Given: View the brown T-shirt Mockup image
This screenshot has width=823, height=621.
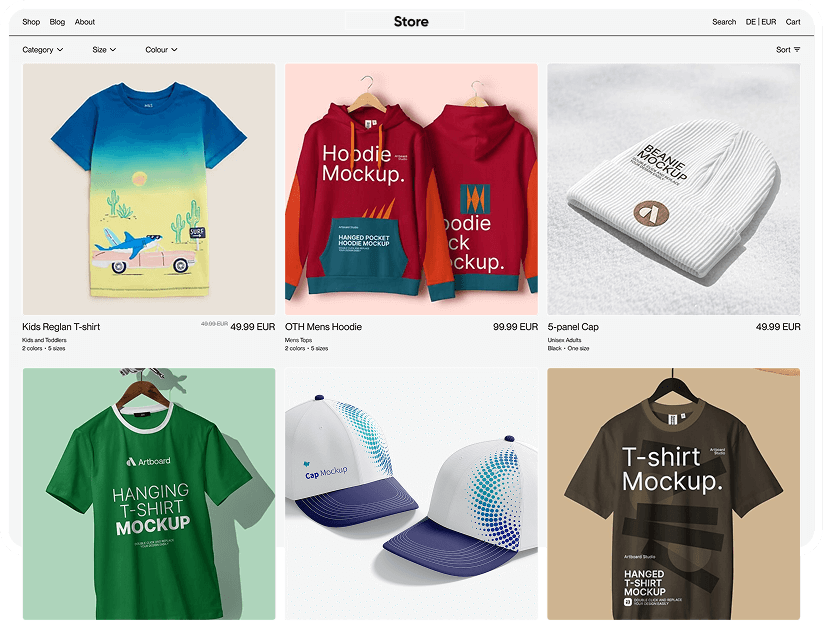Looking at the screenshot, I should click(673, 493).
